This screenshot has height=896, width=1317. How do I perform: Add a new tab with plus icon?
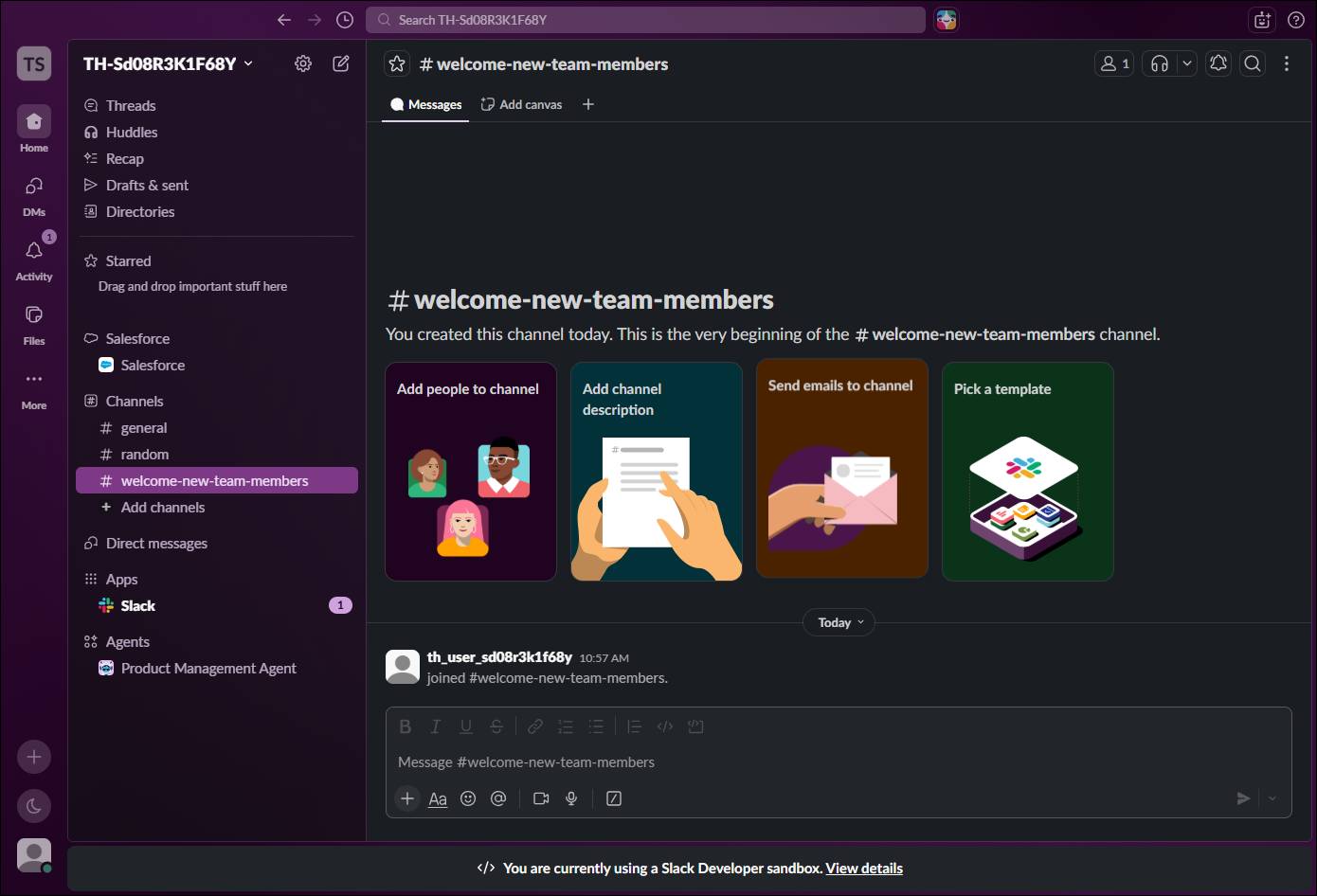tap(588, 104)
